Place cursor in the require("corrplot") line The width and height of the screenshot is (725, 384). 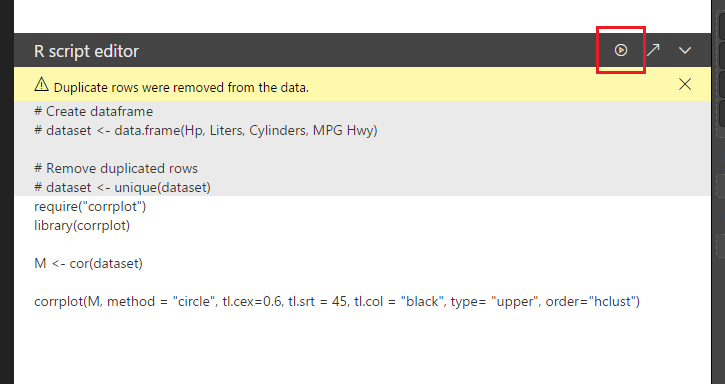point(90,206)
